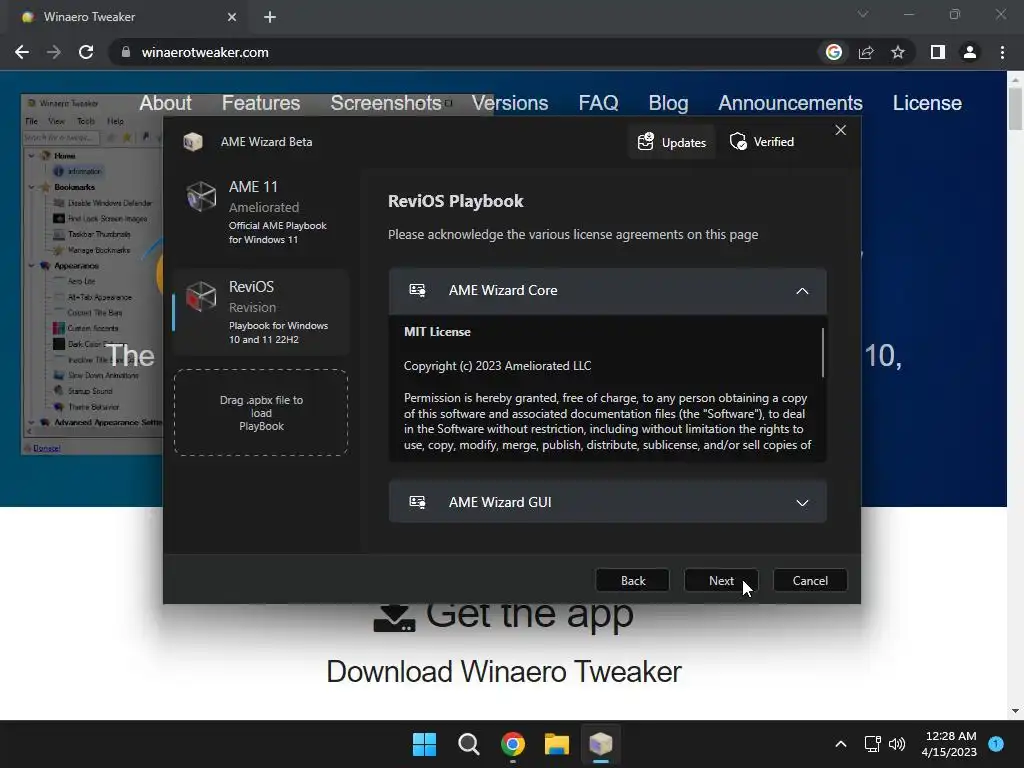Click "Copyright (c) 2023 Ameliorated LLC" text
Image resolution: width=1024 pixels, height=768 pixels.
pos(497,366)
